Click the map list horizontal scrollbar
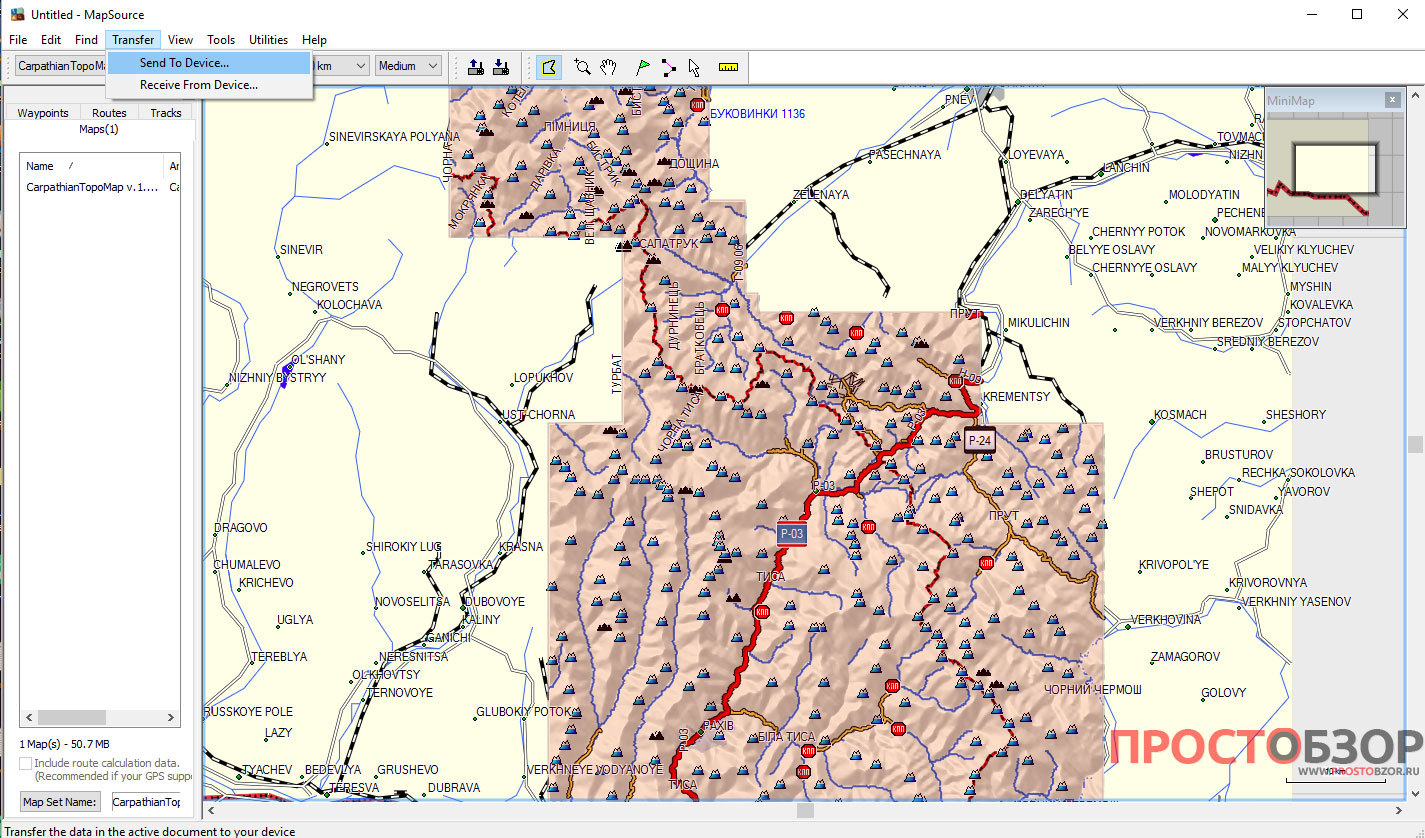This screenshot has height=838, width=1425. coord(100,717)
